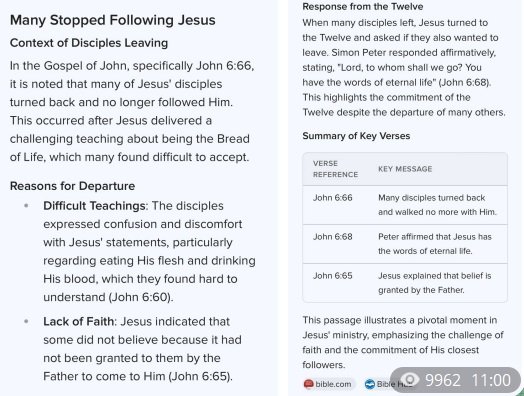This screenshot has width=524, height=396.
Task: Click the Lack of Faith bold bullet label
Action: pyautogui.click(x=79, y=321)
